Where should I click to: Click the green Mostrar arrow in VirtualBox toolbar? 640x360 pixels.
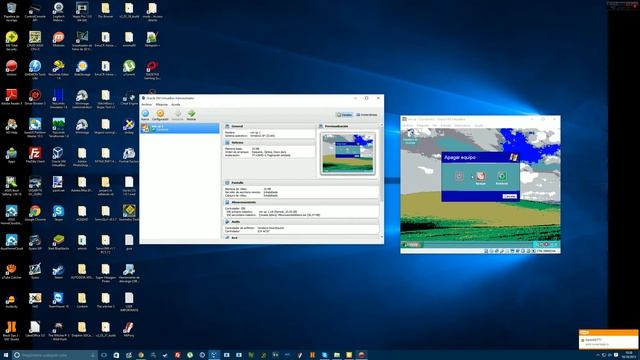pos(191,115)
